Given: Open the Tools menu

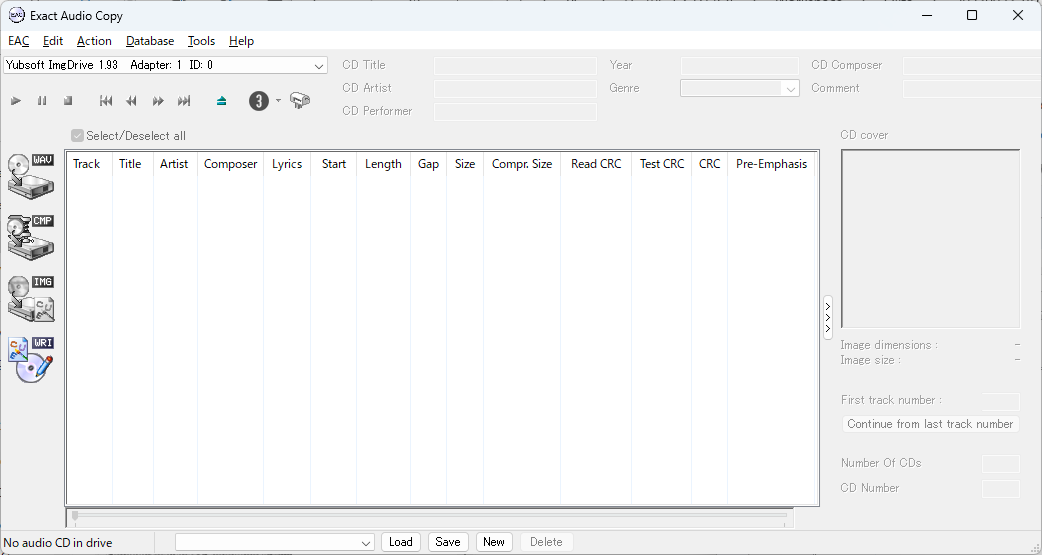Looking at the screenshot, I should click(201, 41).
